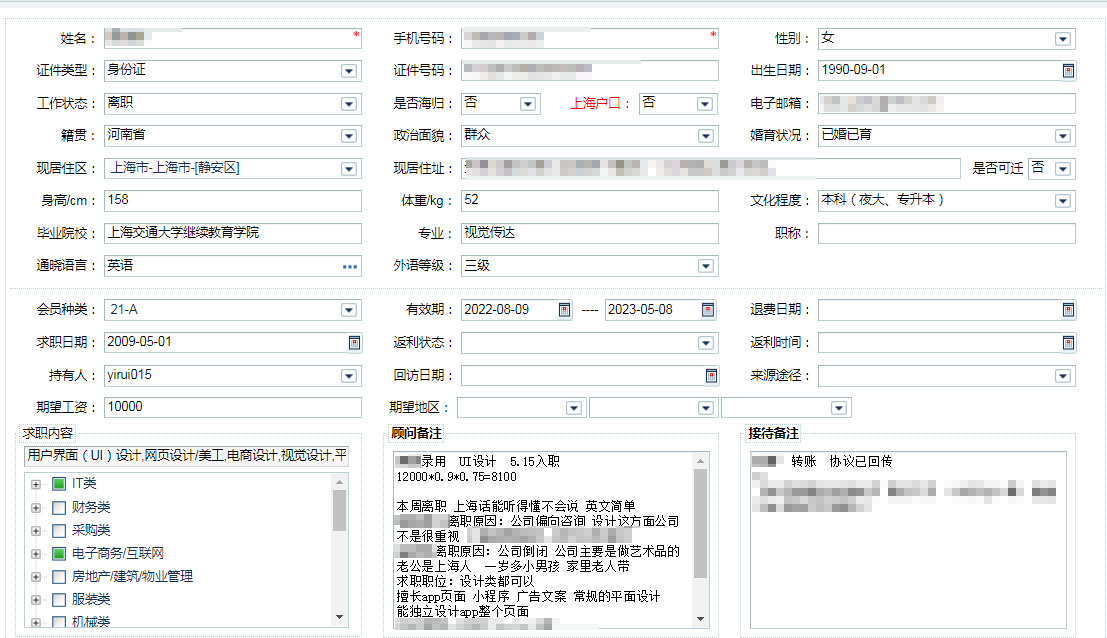Click scroll-down arrow of 顾问备注 box

pos(700,619)
